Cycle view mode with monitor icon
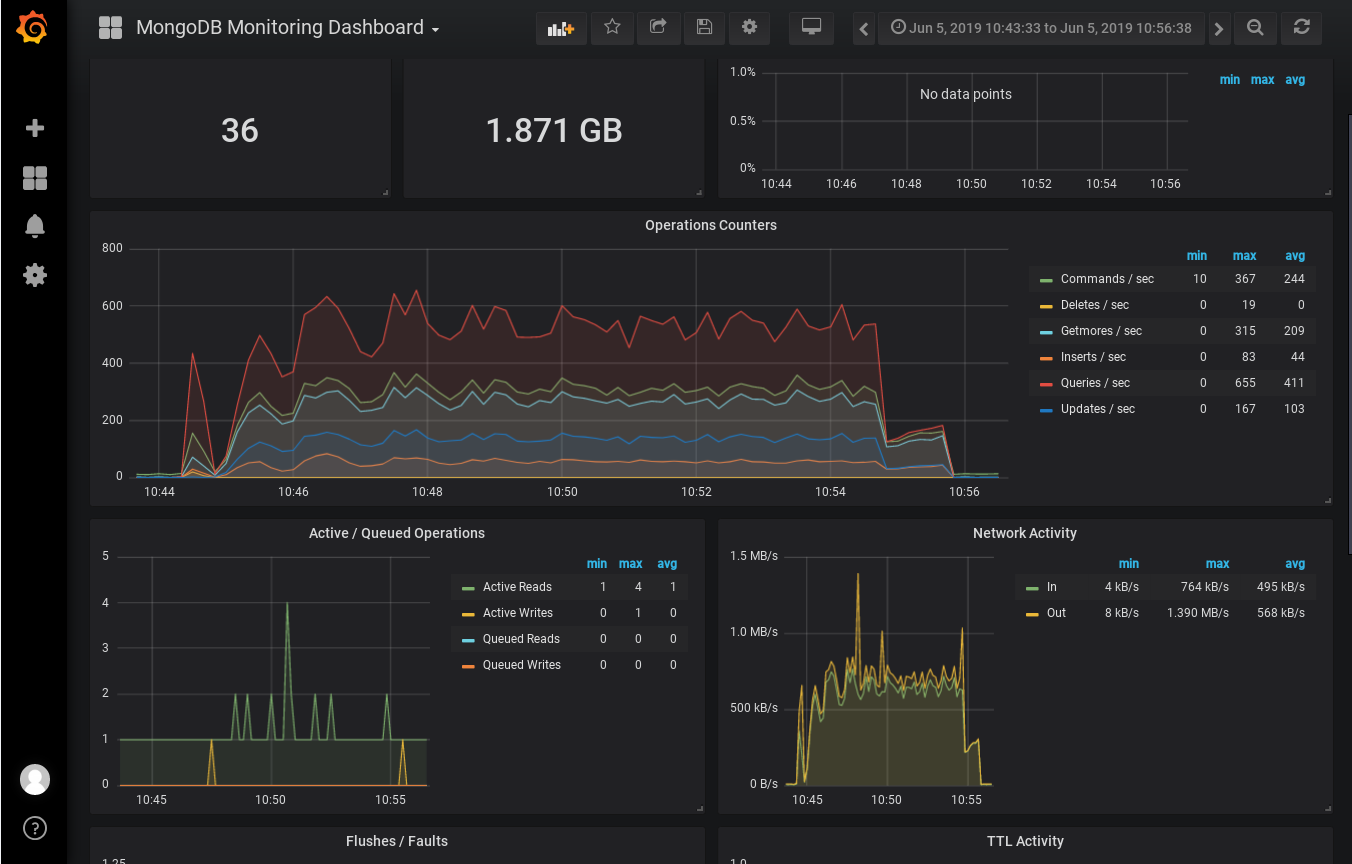 click(x=811, y=28)
